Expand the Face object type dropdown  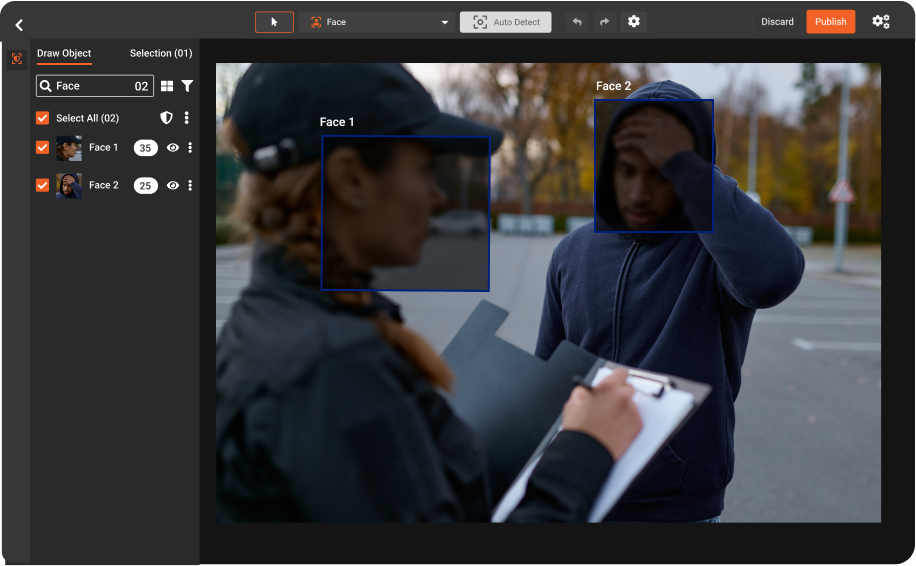(x=445, y=22)
